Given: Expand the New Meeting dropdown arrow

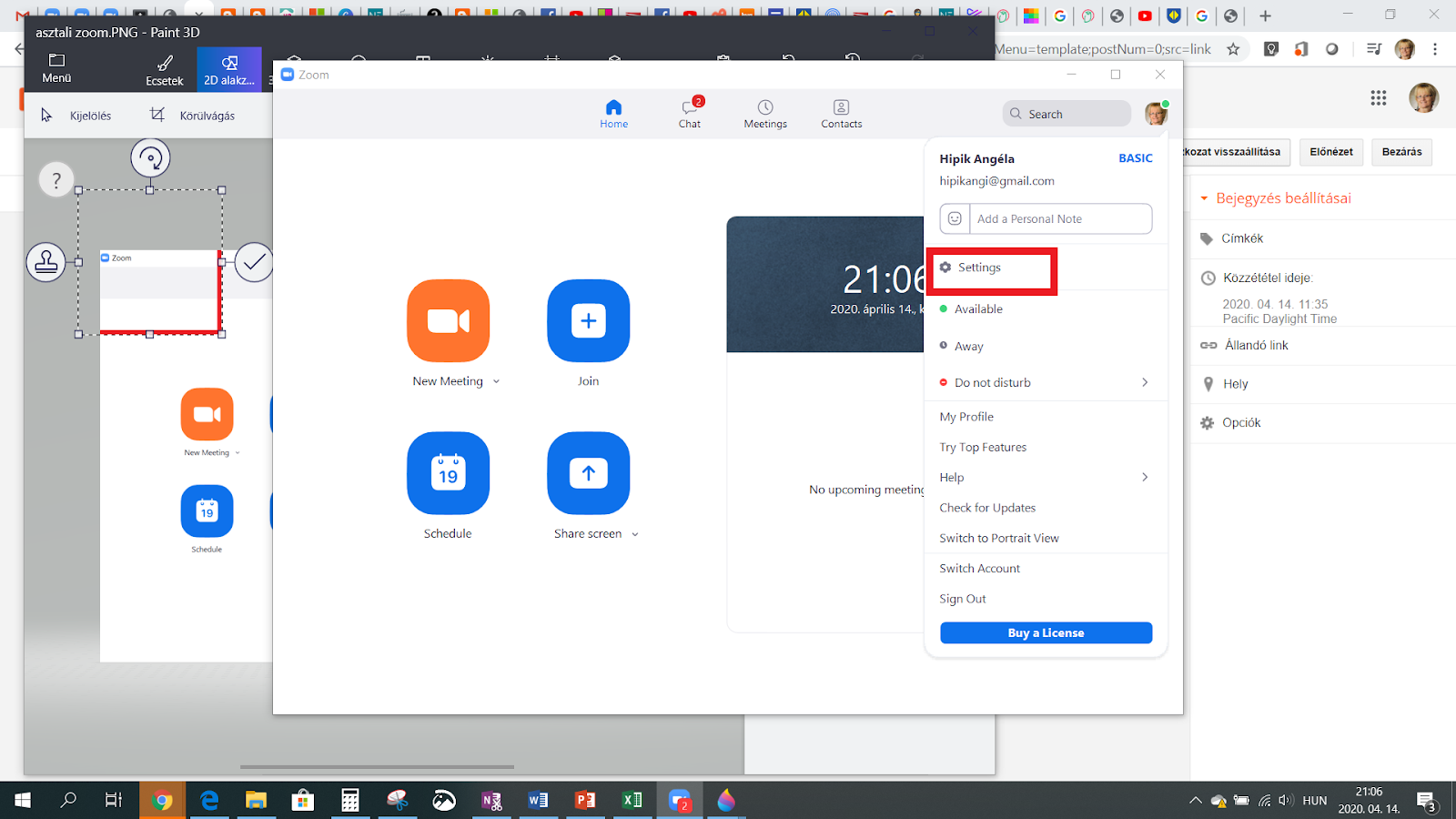Looking at the screenshot, I should point(496,381).
